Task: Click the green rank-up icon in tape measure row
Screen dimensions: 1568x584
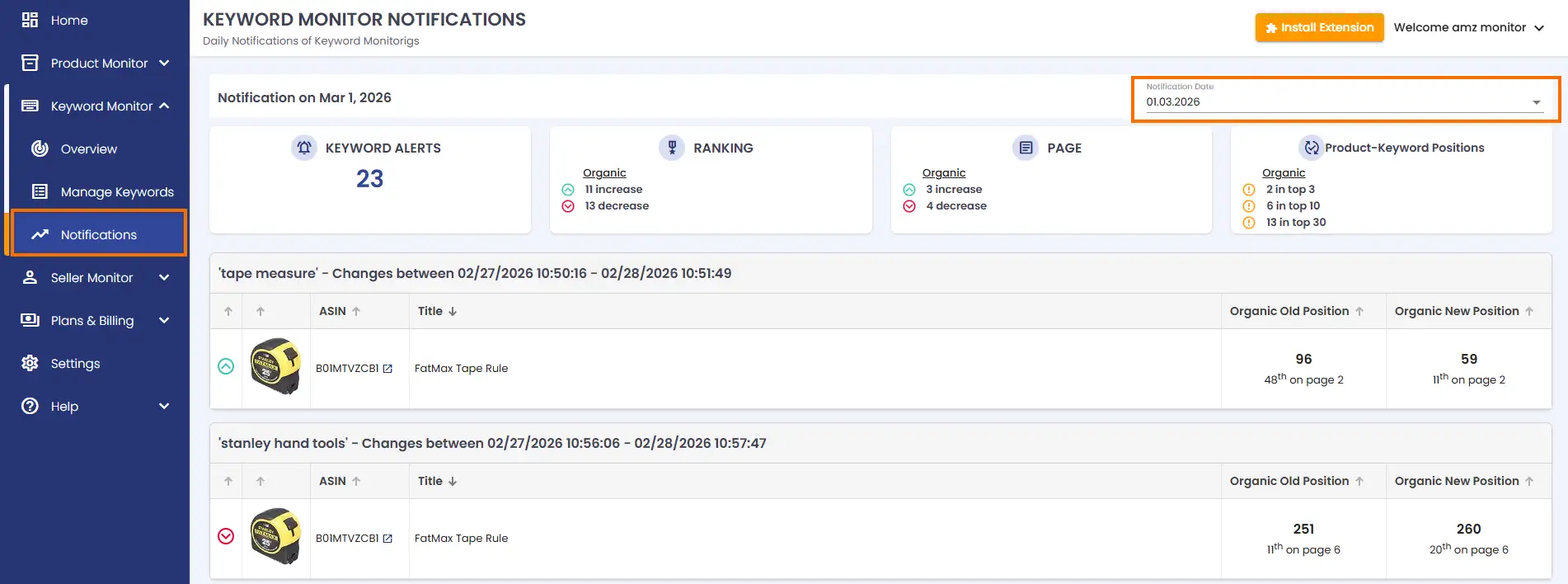Action: [x=226, y=366]
